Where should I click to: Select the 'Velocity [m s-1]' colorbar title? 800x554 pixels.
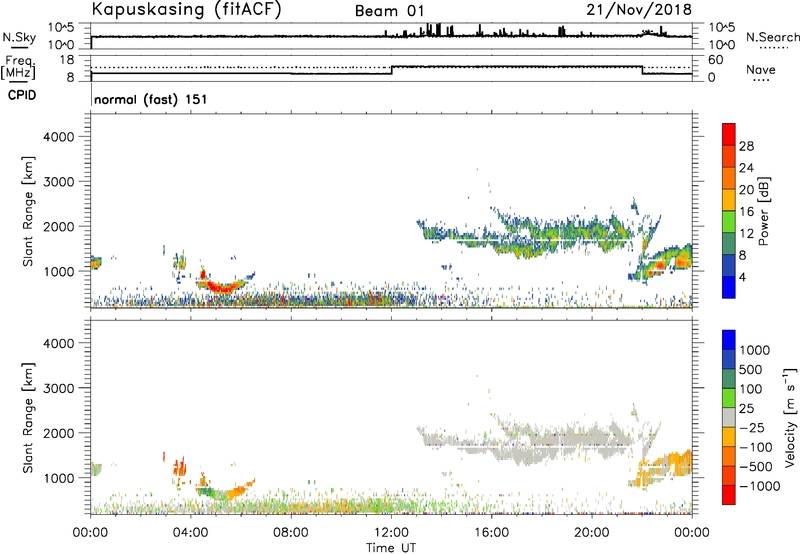pyautogui.click(x=790, y=417)
